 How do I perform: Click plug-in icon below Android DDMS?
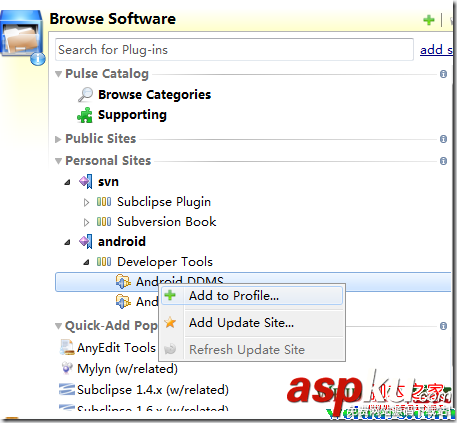(123, 301)
